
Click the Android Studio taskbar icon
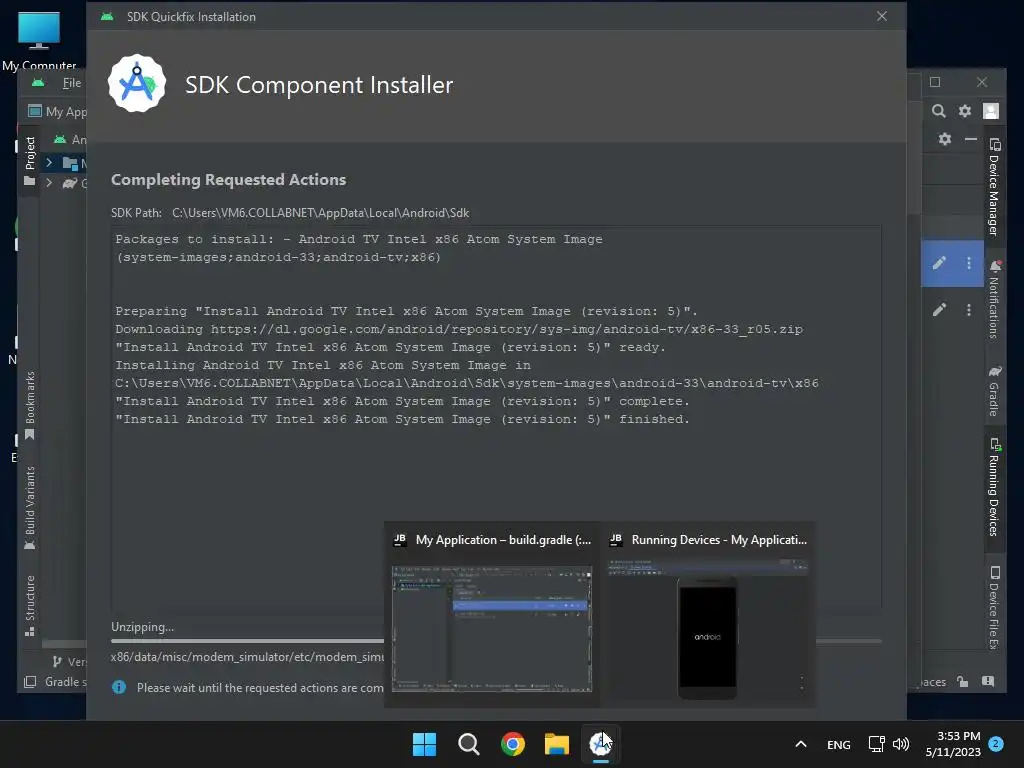601,744
